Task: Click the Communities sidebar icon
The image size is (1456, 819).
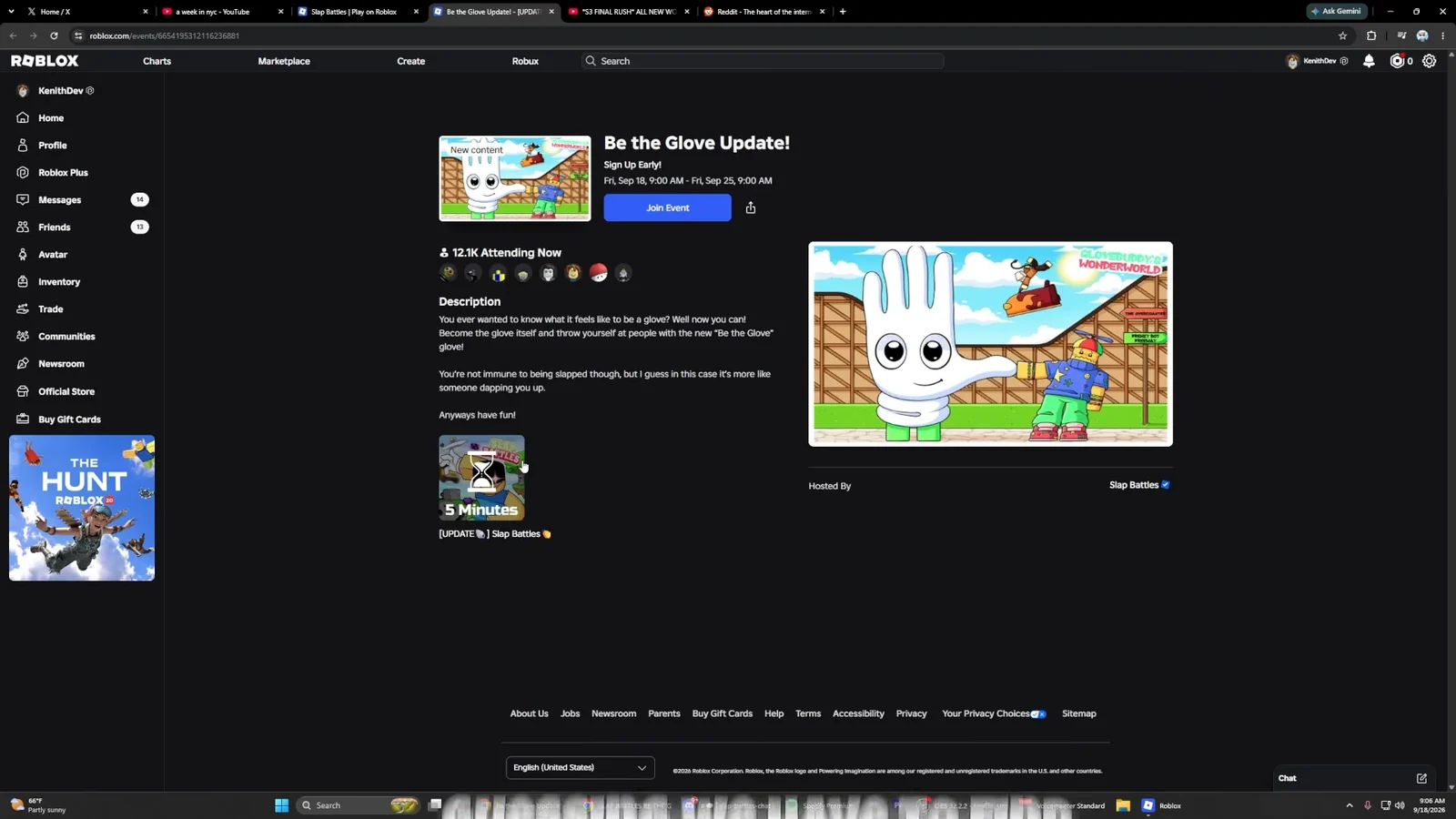Action: click(x=23, y=337)
